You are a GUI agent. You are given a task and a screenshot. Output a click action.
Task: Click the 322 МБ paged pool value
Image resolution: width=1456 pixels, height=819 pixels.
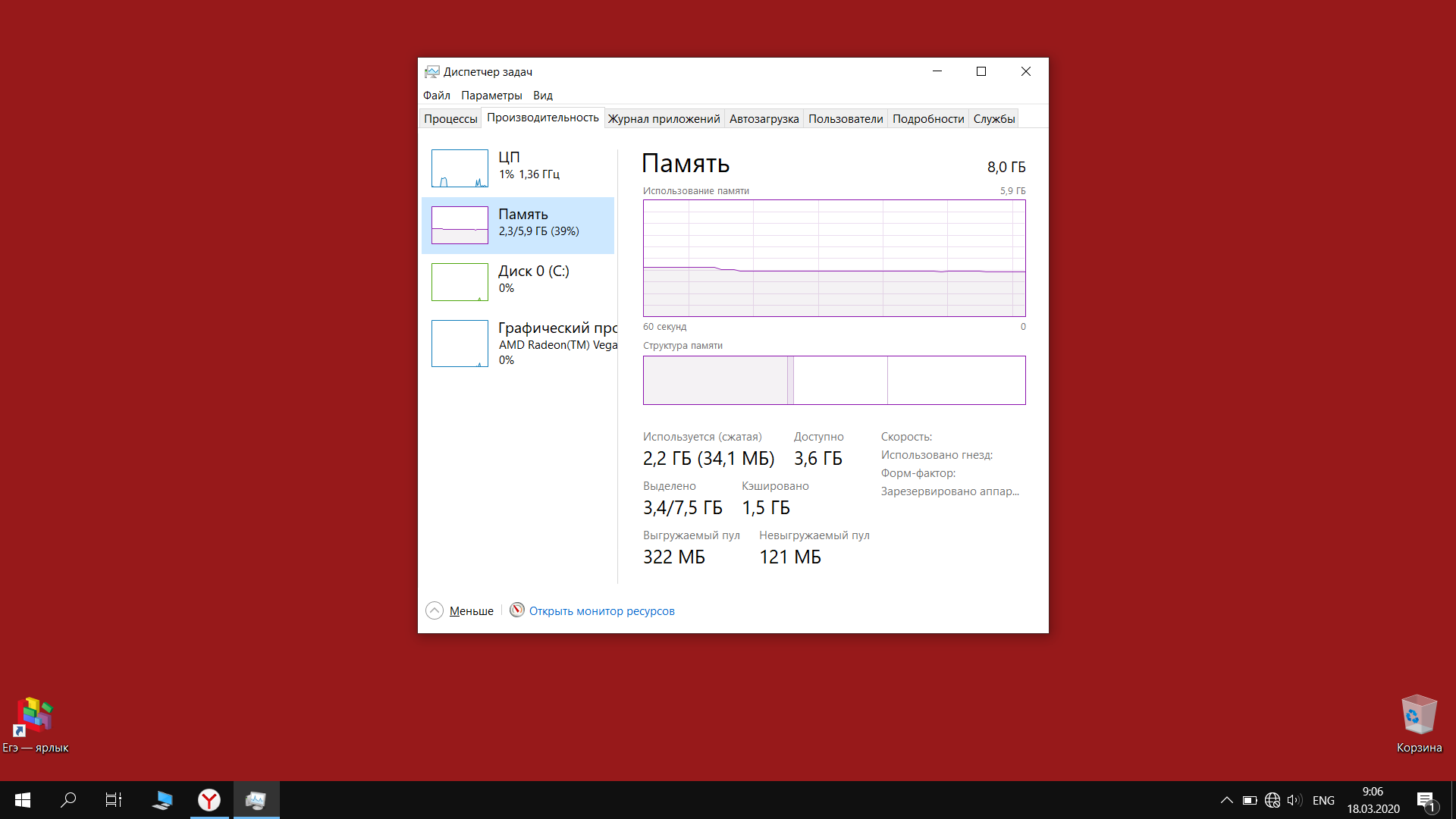coord(674,557)
